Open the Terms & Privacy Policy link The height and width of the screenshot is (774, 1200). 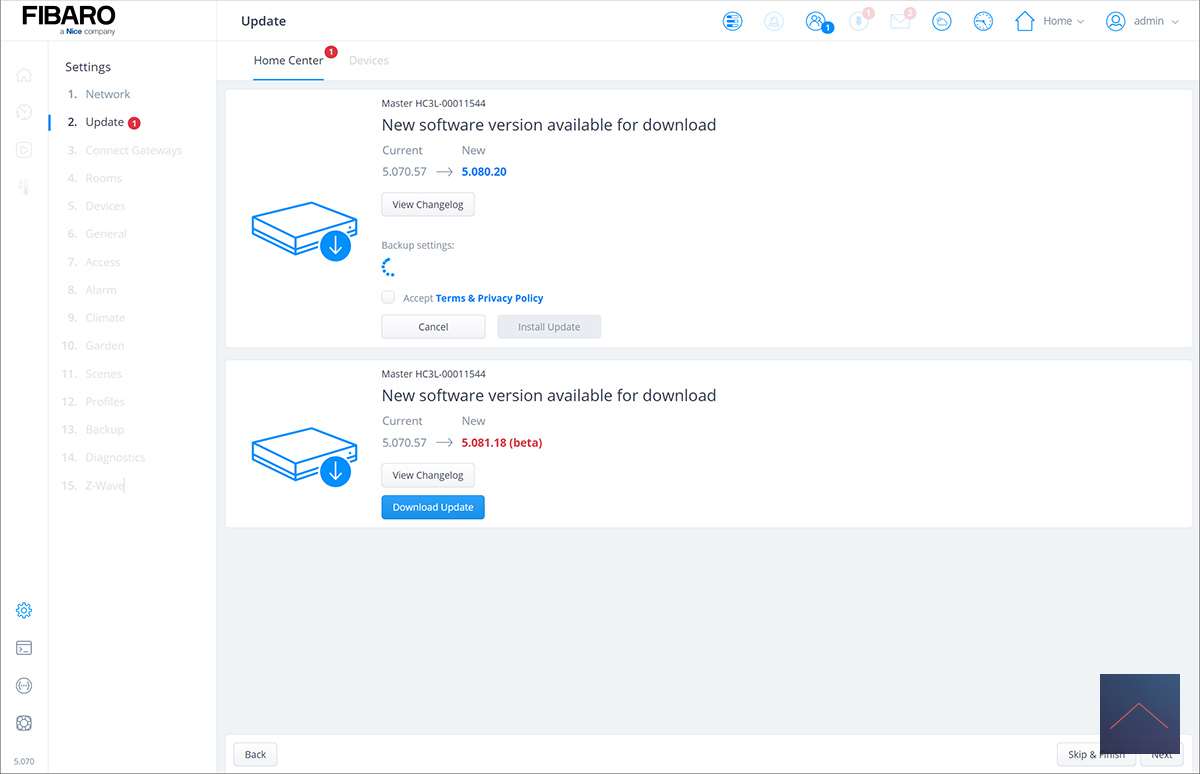[x=489, y=298]
